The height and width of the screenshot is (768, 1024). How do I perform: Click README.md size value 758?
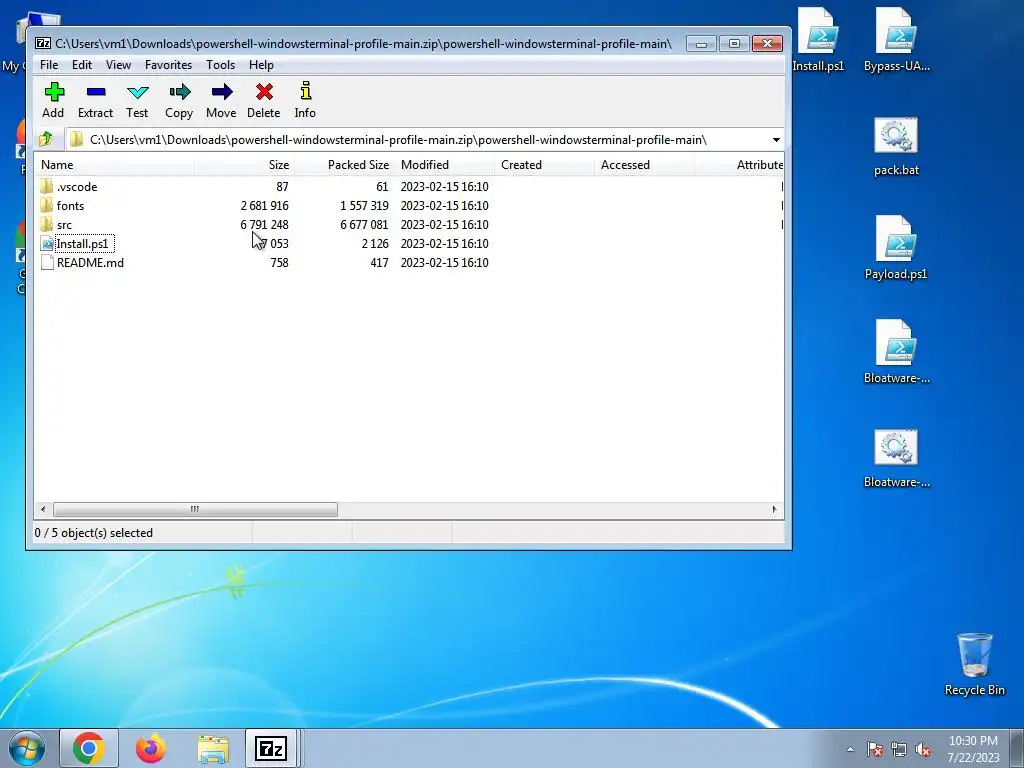click(x=280, y=263)
